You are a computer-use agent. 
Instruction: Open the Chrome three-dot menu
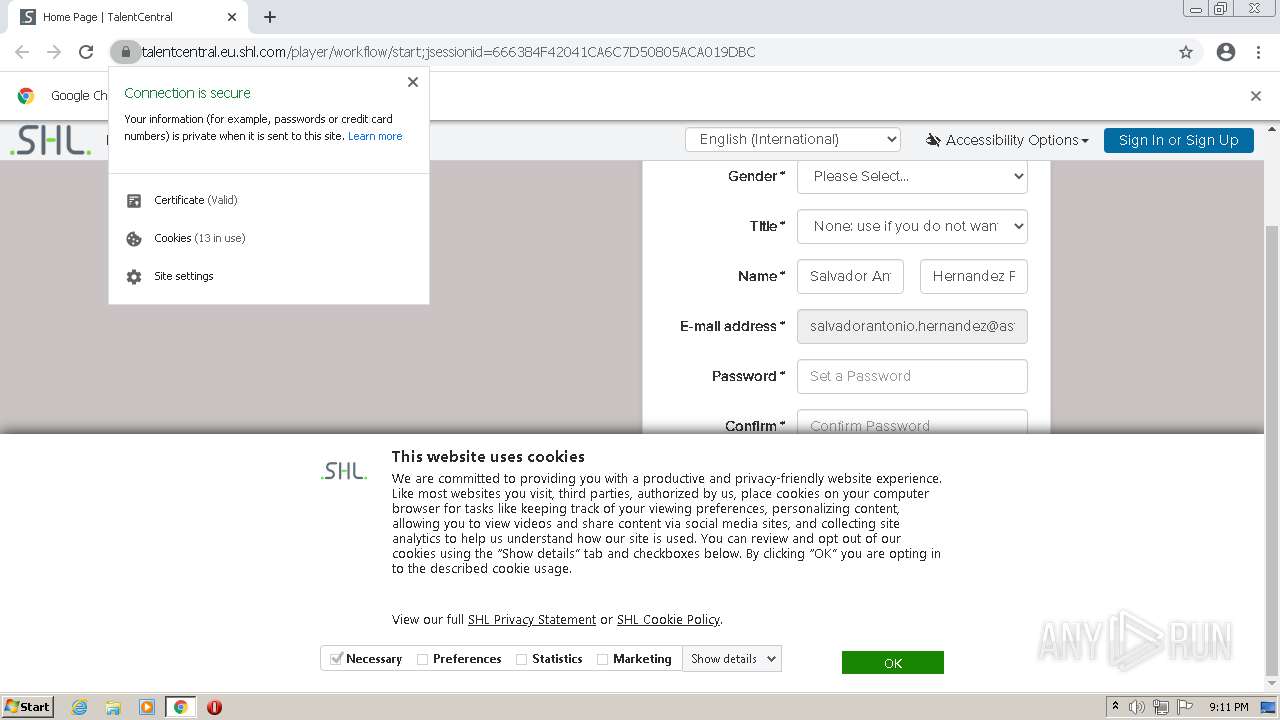1258,52
